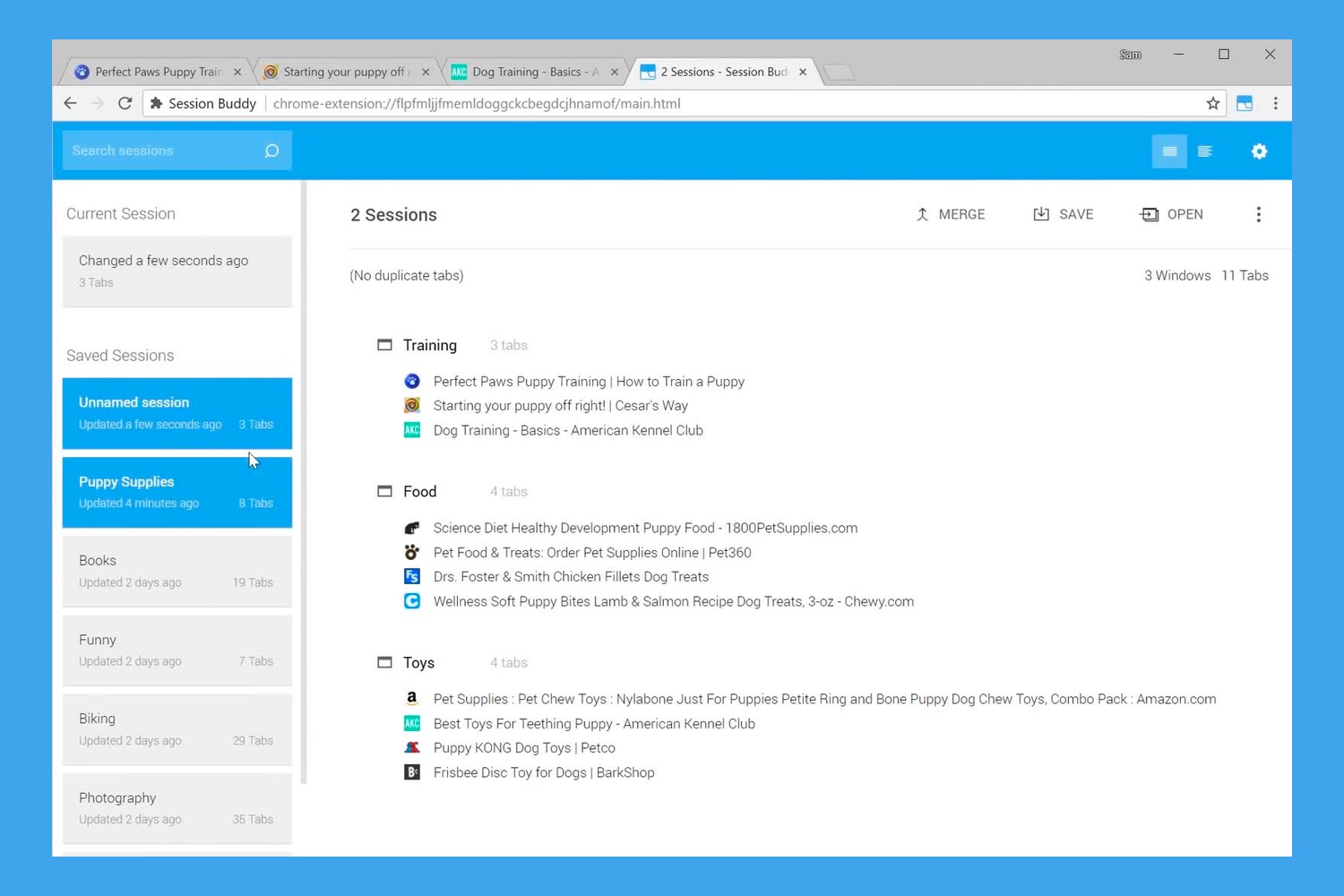This screenshot has height=896, width=1344.
Task: Open the Funny saved session
Action: tap(177, 650)
